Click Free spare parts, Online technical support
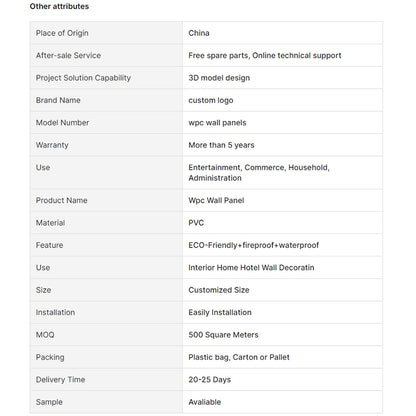The image size is (416, 416). pos(265,56)
